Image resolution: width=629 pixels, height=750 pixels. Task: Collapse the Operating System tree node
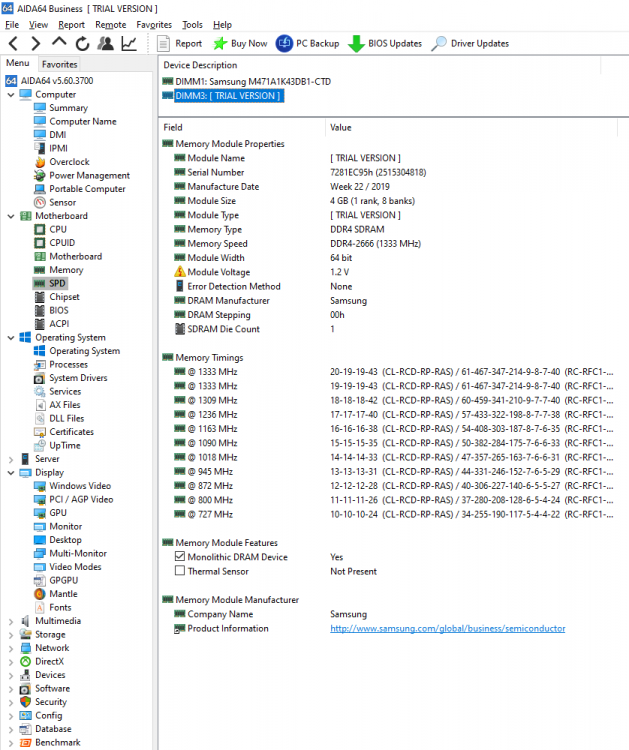11,338
